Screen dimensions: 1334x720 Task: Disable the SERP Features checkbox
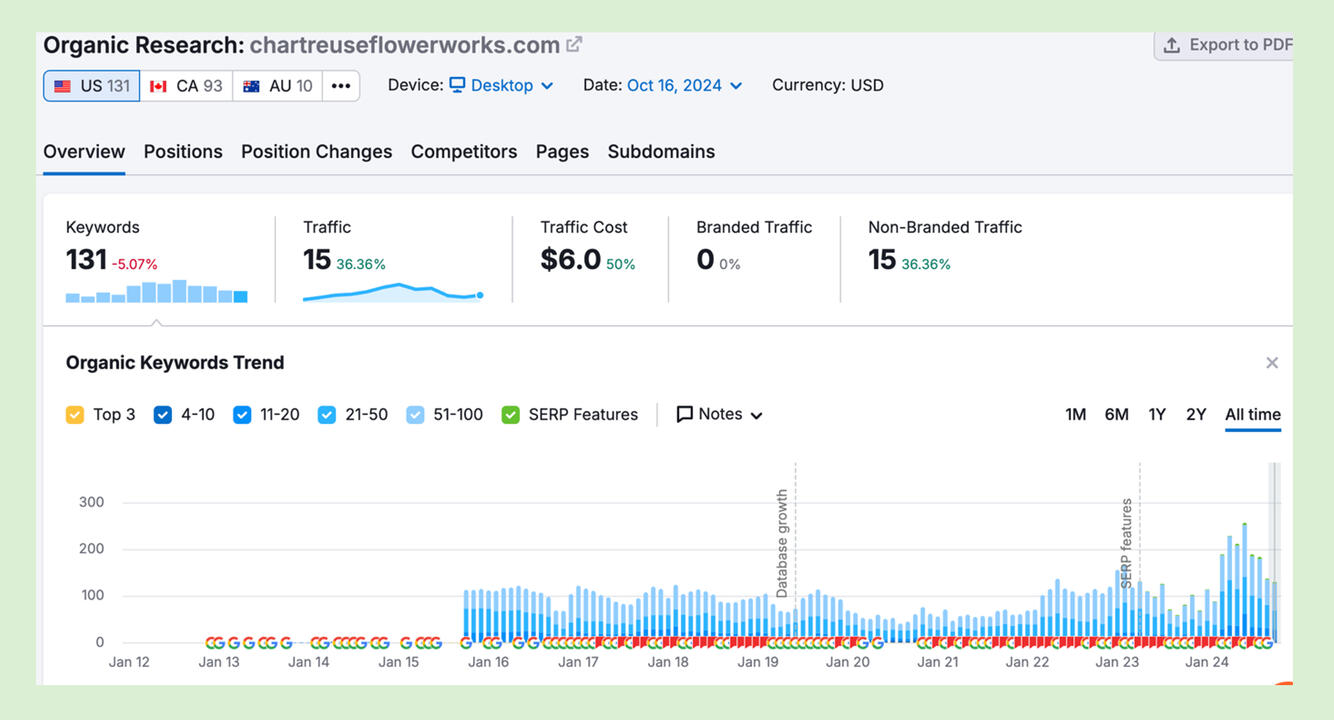point(511,415)
